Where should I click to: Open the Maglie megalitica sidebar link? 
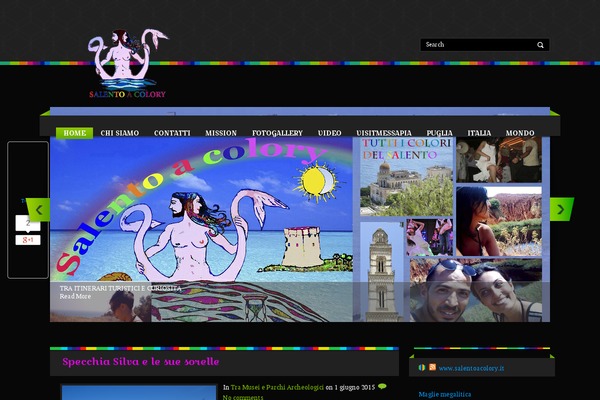pyautogui.click(x=445, y=394)
